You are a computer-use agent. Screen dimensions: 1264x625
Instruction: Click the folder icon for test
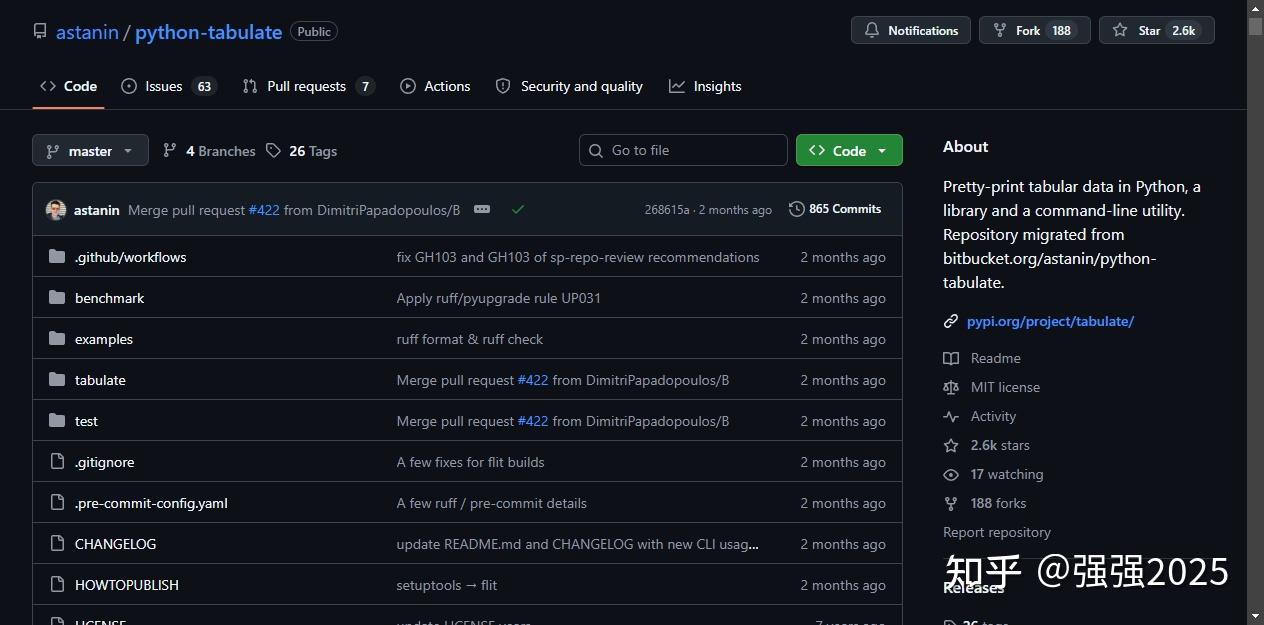click(57, 421)
